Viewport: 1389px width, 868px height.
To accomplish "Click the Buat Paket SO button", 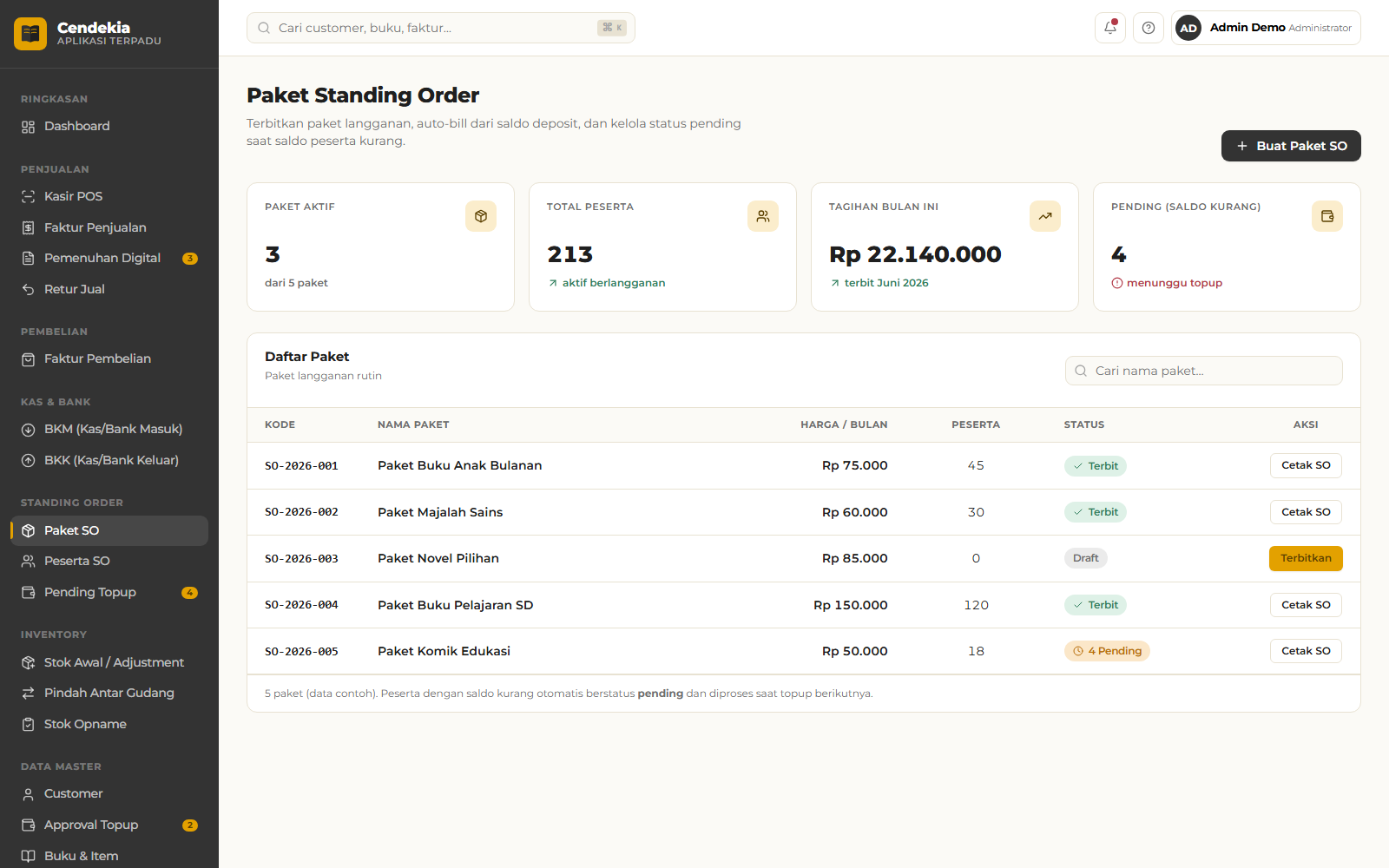I will tap(1291, 146).
